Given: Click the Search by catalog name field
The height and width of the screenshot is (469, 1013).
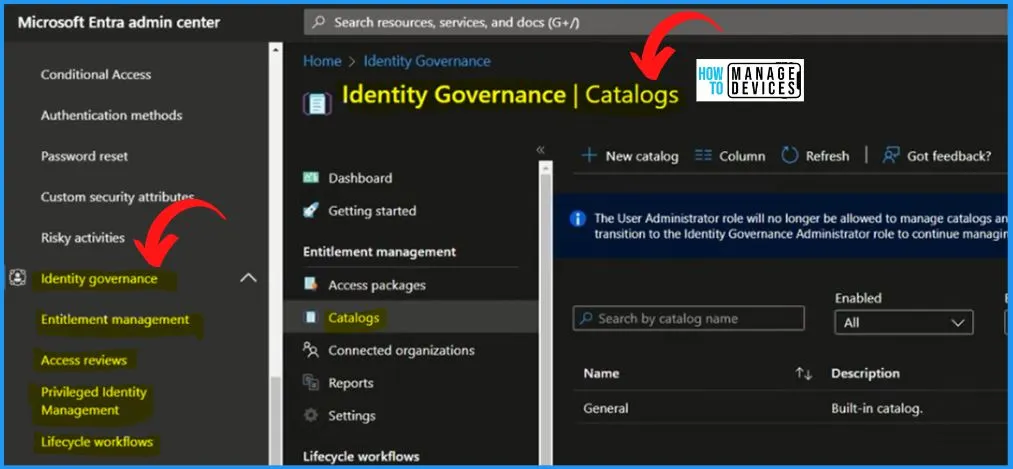Looking at the screenshot, I should coord(689,318).
